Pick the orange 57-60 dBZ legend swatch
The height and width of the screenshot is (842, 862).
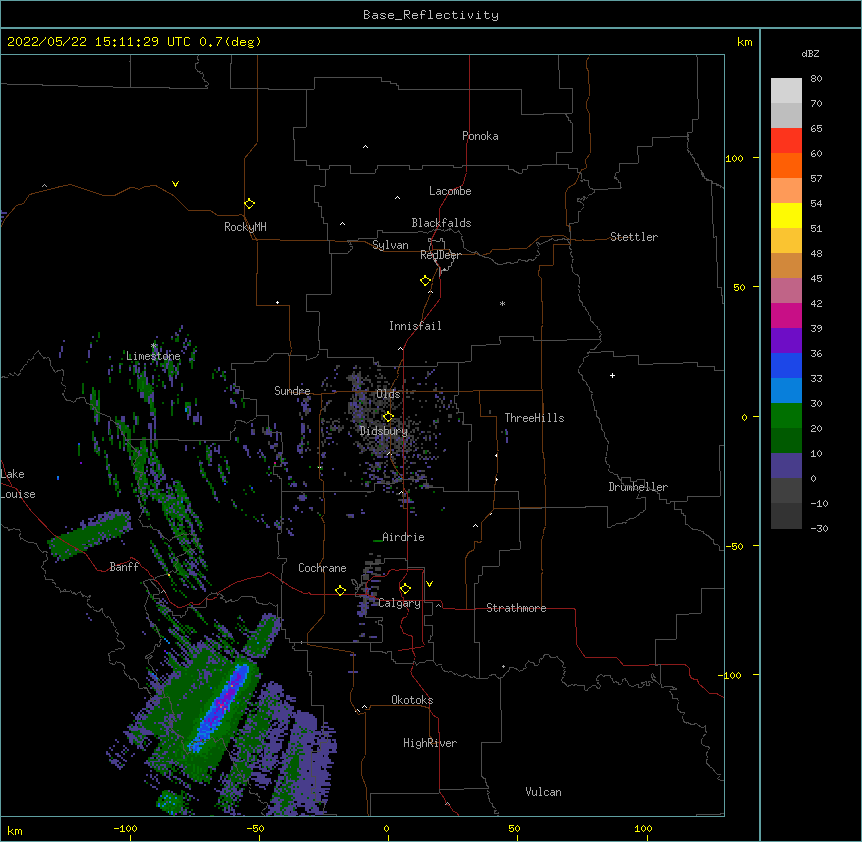tap(786, 165)
